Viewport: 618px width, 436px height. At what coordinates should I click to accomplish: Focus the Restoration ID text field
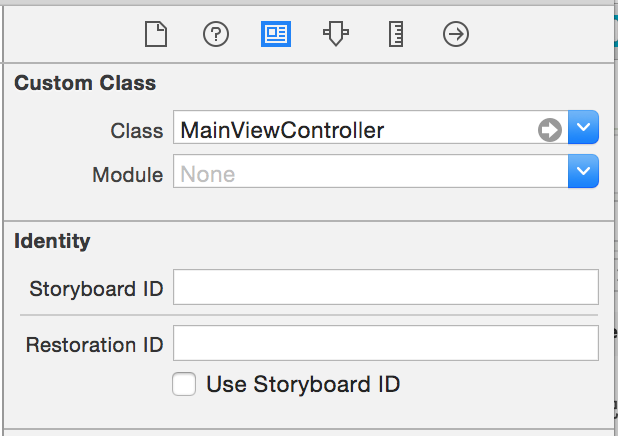[386, 343]
